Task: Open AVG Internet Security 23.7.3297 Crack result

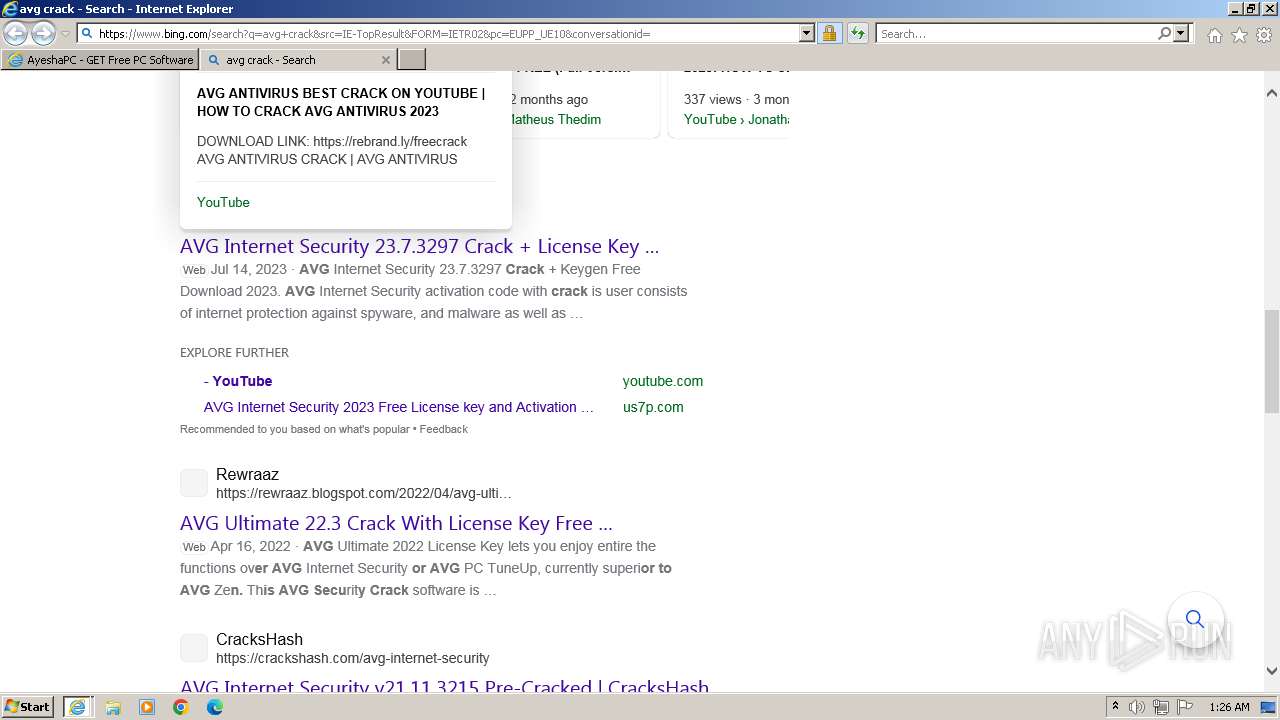Action: click(419, 246)
